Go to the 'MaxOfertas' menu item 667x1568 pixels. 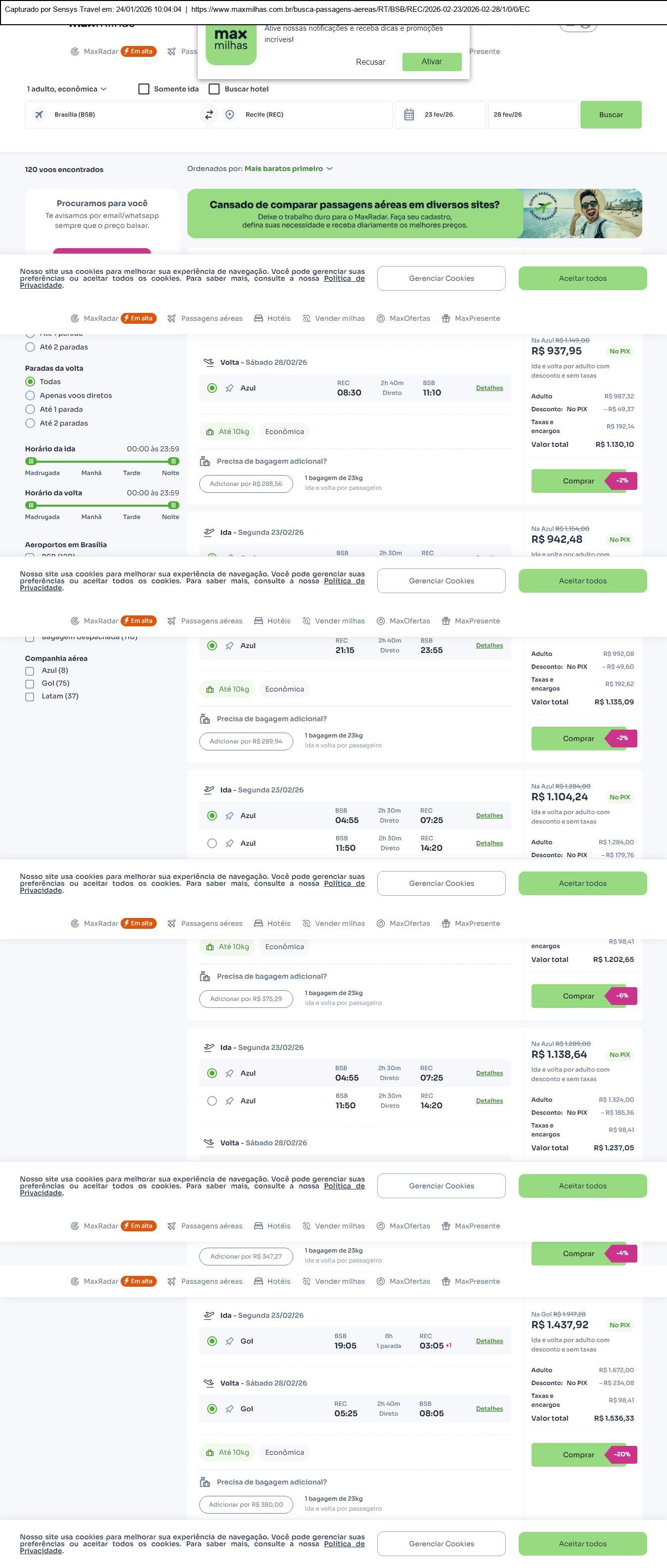[403, 318]
